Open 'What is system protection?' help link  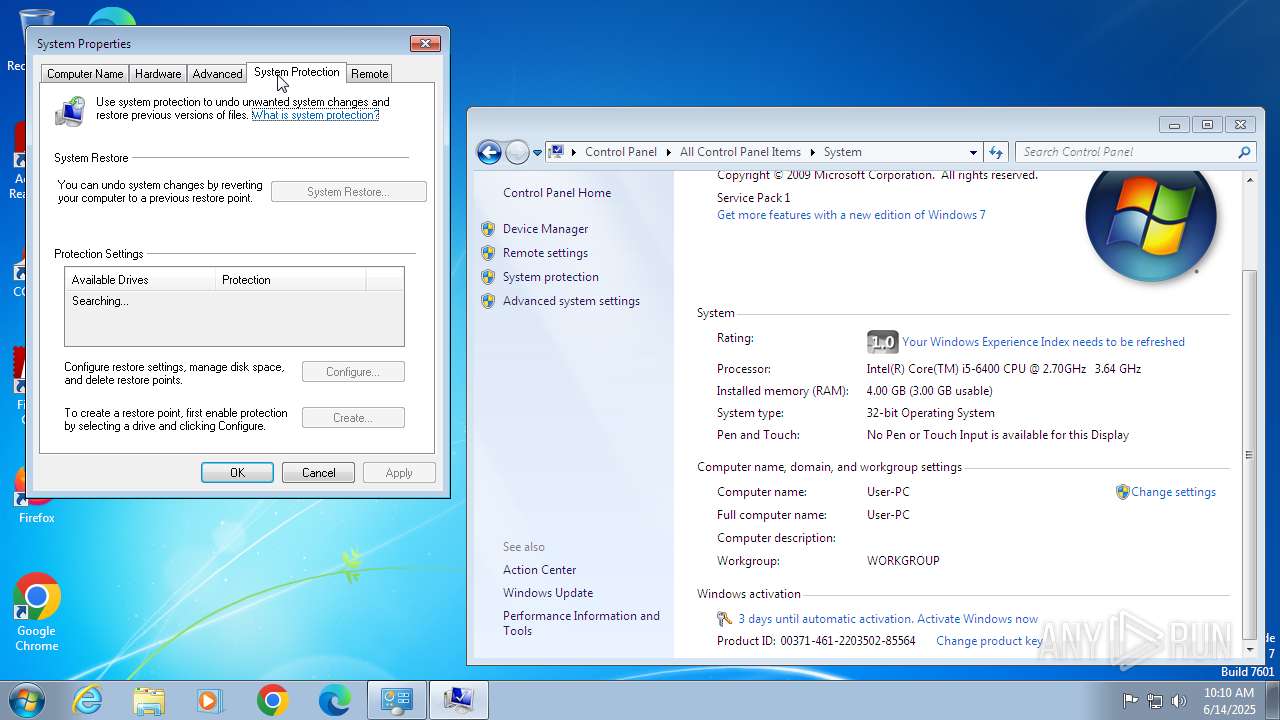click(315, 115)
